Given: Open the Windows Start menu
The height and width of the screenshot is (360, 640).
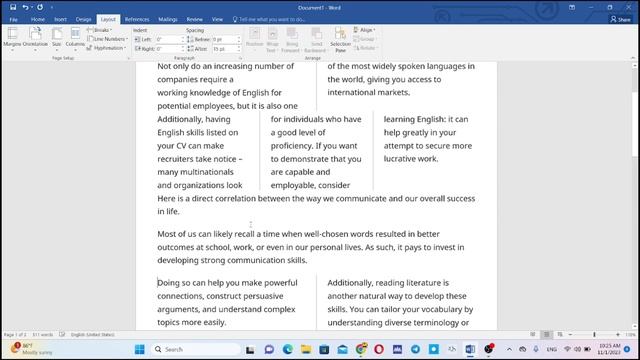Looking at the screenshot, I should (140, 349).
